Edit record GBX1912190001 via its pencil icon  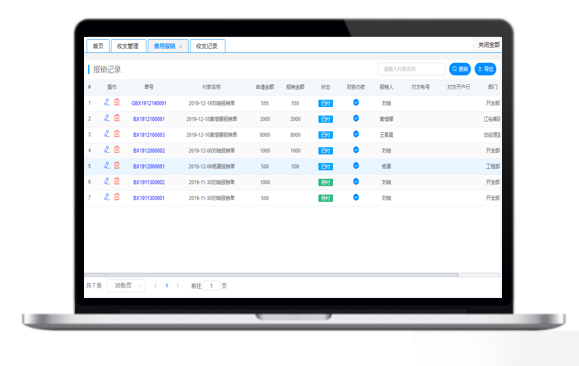click(x=107, y=102)
